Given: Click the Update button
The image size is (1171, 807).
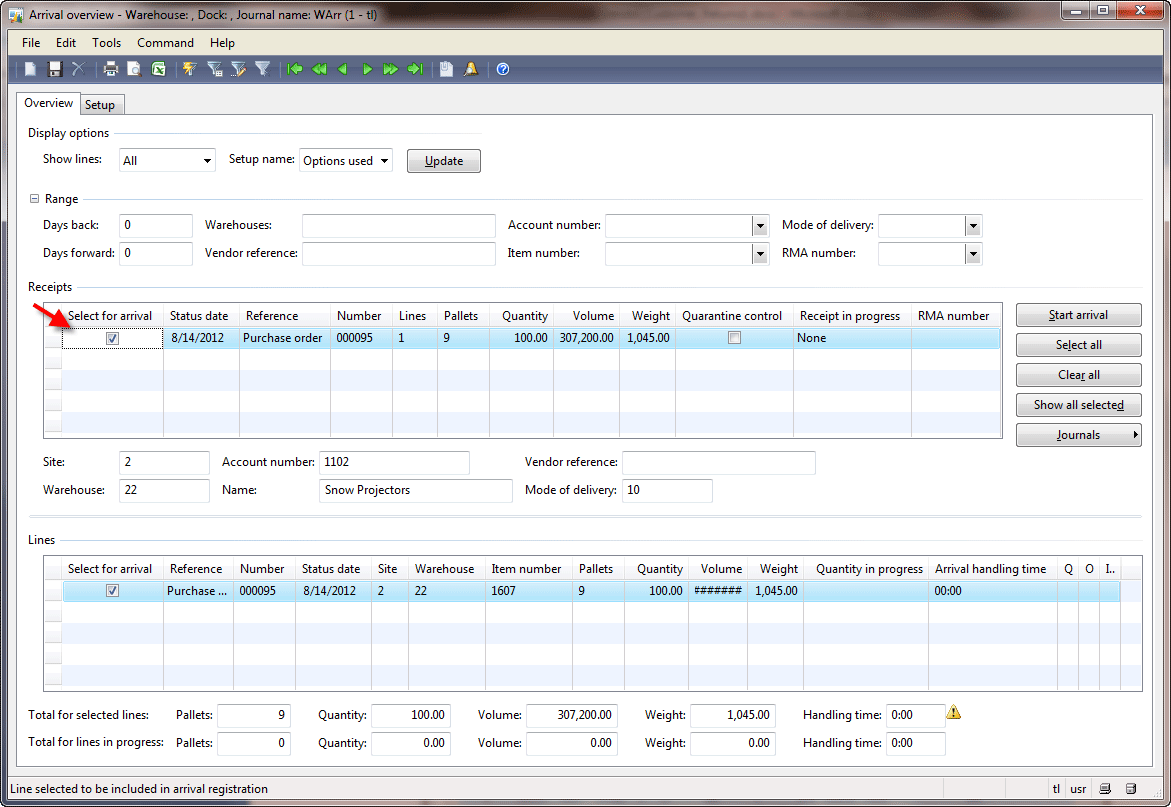Looking at the screenshot, I should click(444, 161).
